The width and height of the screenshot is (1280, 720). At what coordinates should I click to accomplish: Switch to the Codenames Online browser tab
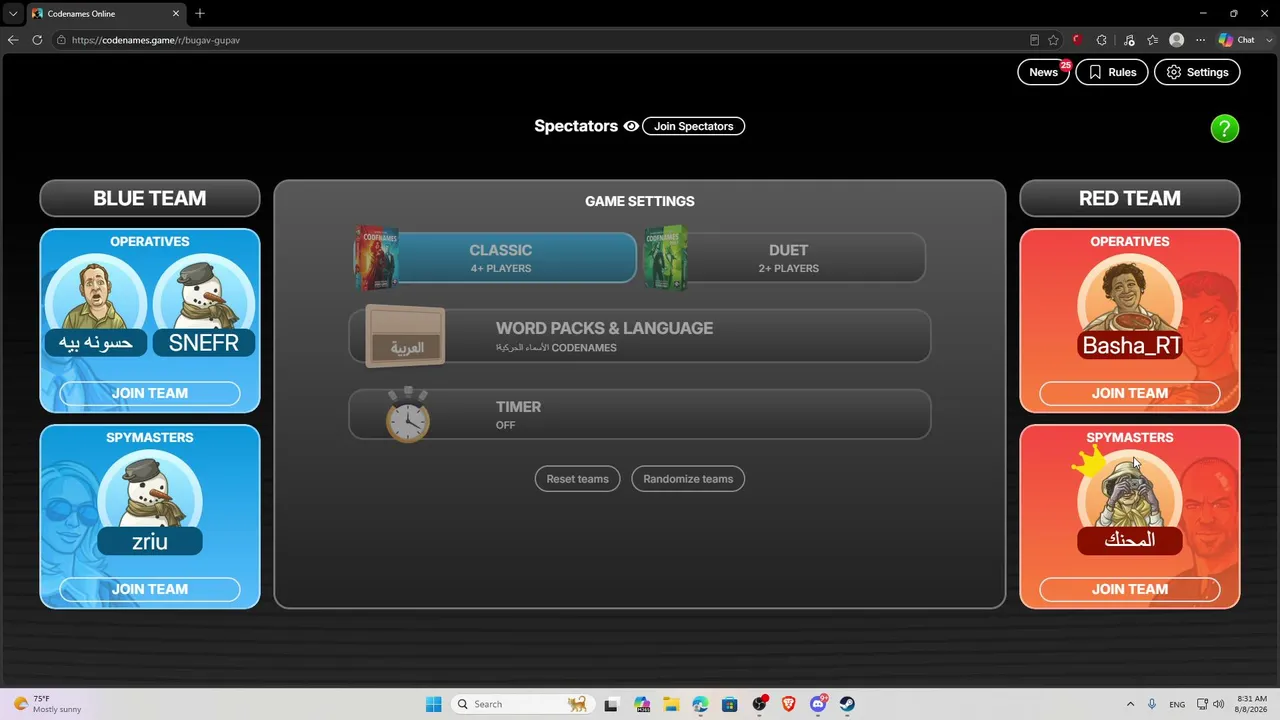pos(105,13)
